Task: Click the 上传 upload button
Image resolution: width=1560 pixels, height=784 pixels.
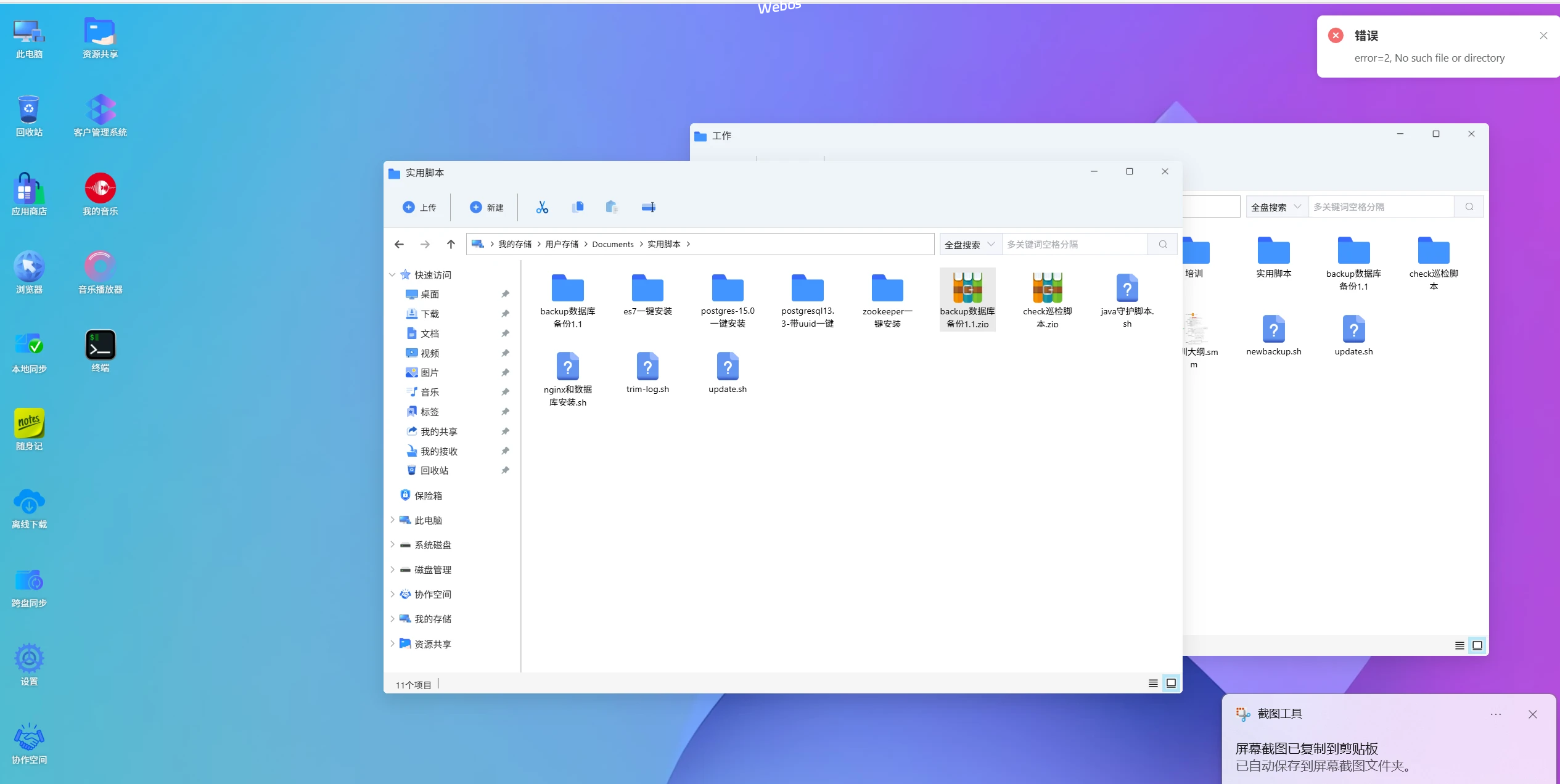Action: pos(419,207)
